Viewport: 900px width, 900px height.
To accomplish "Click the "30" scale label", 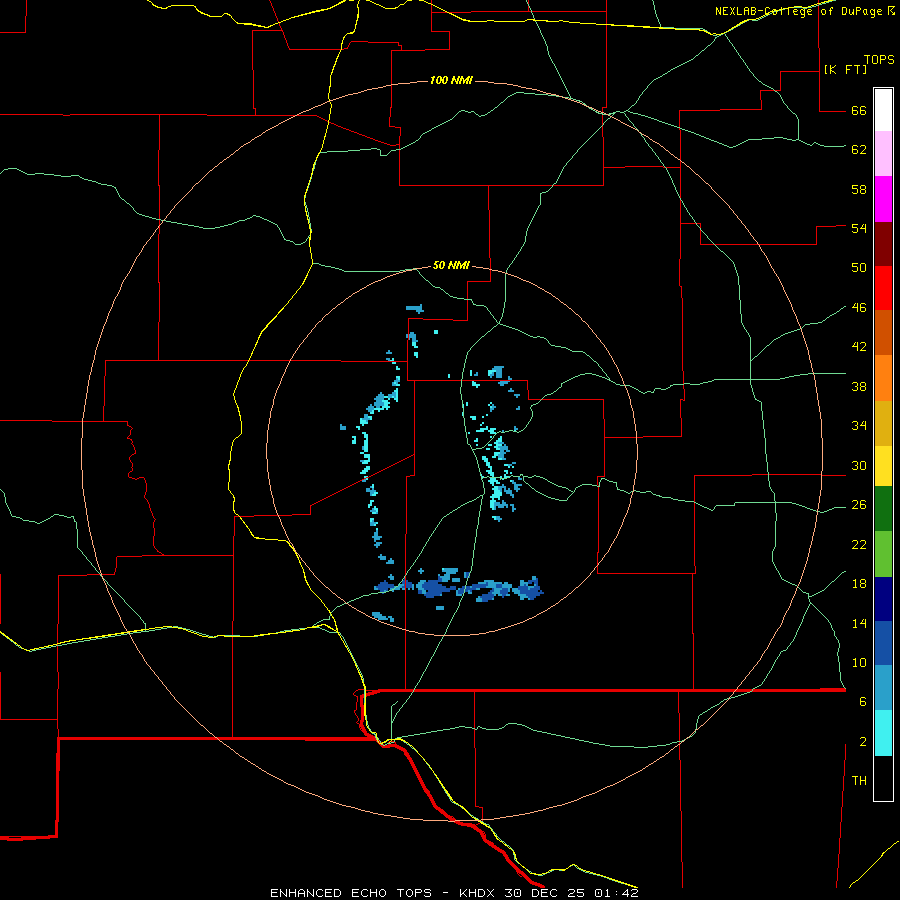I will click(859, 465).
